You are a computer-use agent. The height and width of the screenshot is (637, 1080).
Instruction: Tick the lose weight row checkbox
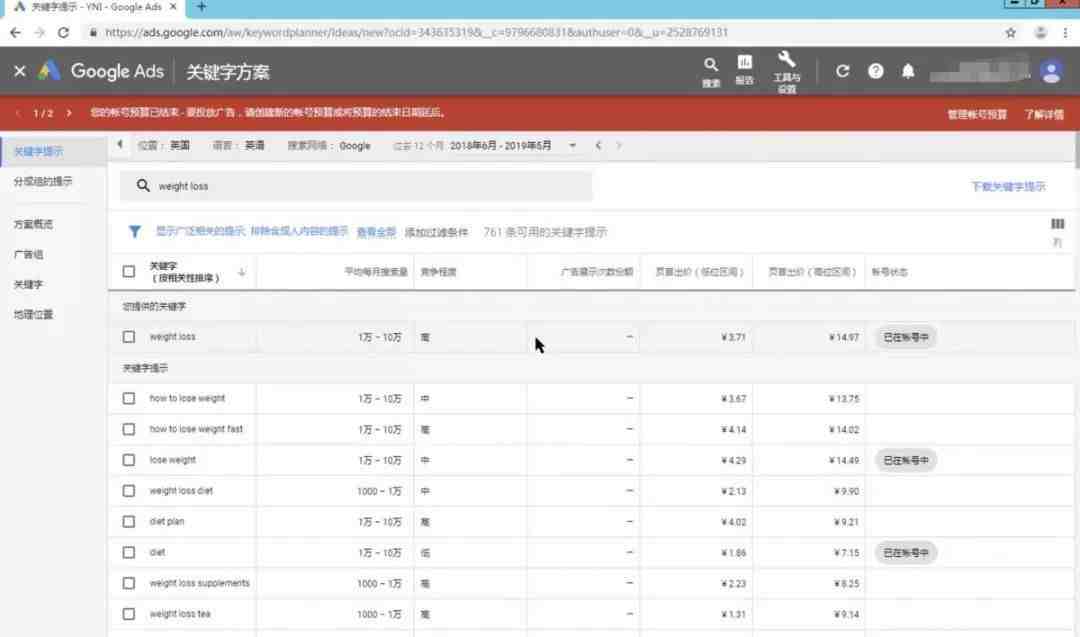coord(129,460)
